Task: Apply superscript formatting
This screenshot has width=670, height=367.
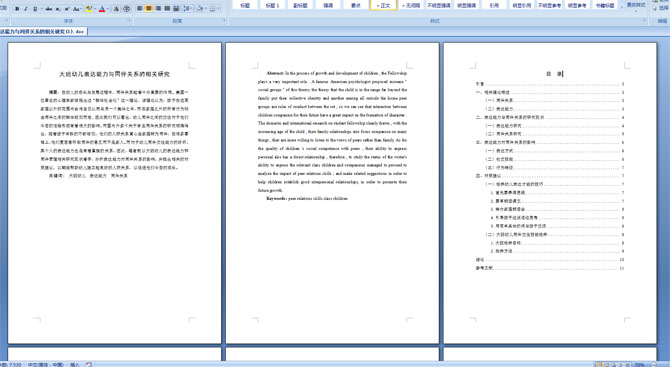Action: click(x=67, y=9)
